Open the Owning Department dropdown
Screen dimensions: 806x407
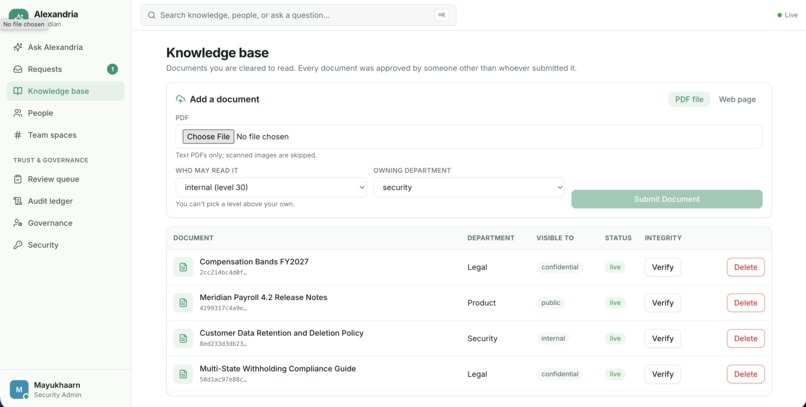(469, 188)
